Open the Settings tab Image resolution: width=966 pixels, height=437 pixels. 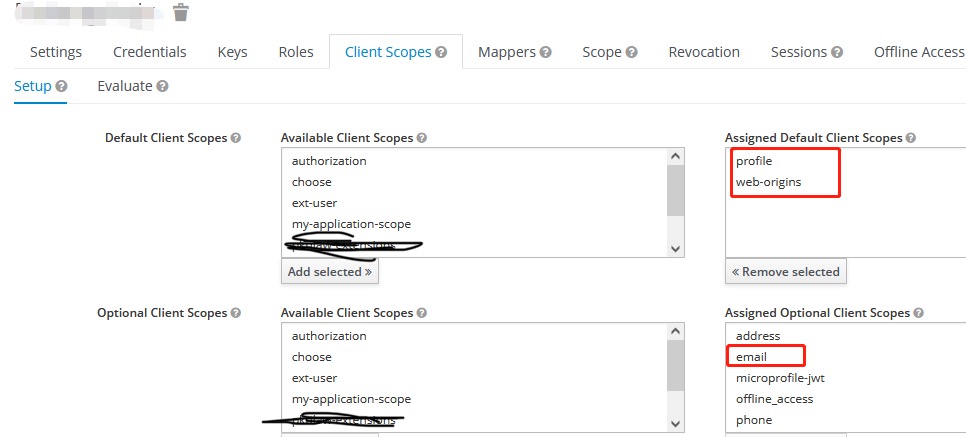pos(56,52)
